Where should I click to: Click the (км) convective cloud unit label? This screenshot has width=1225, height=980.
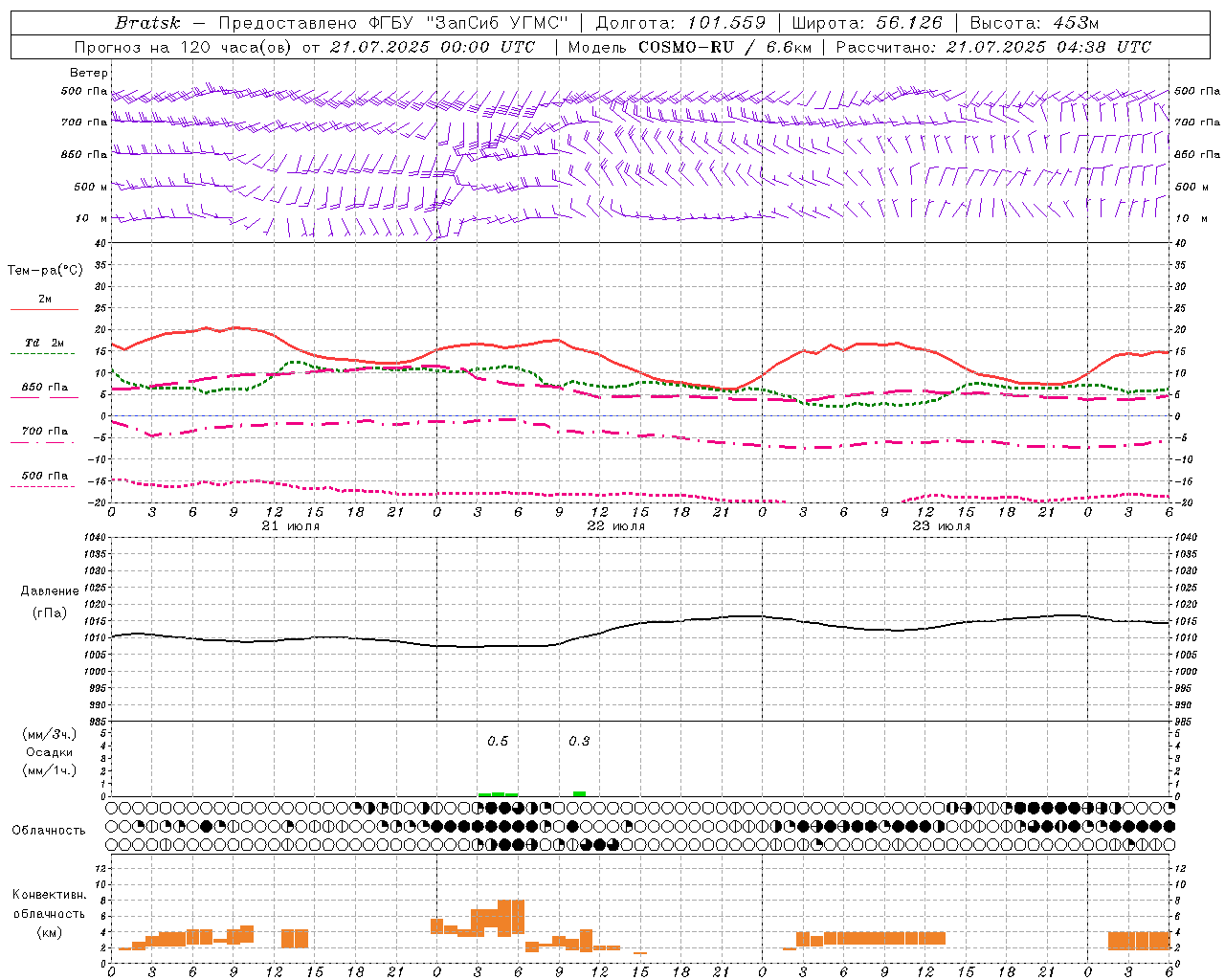(x=50, y=932)
